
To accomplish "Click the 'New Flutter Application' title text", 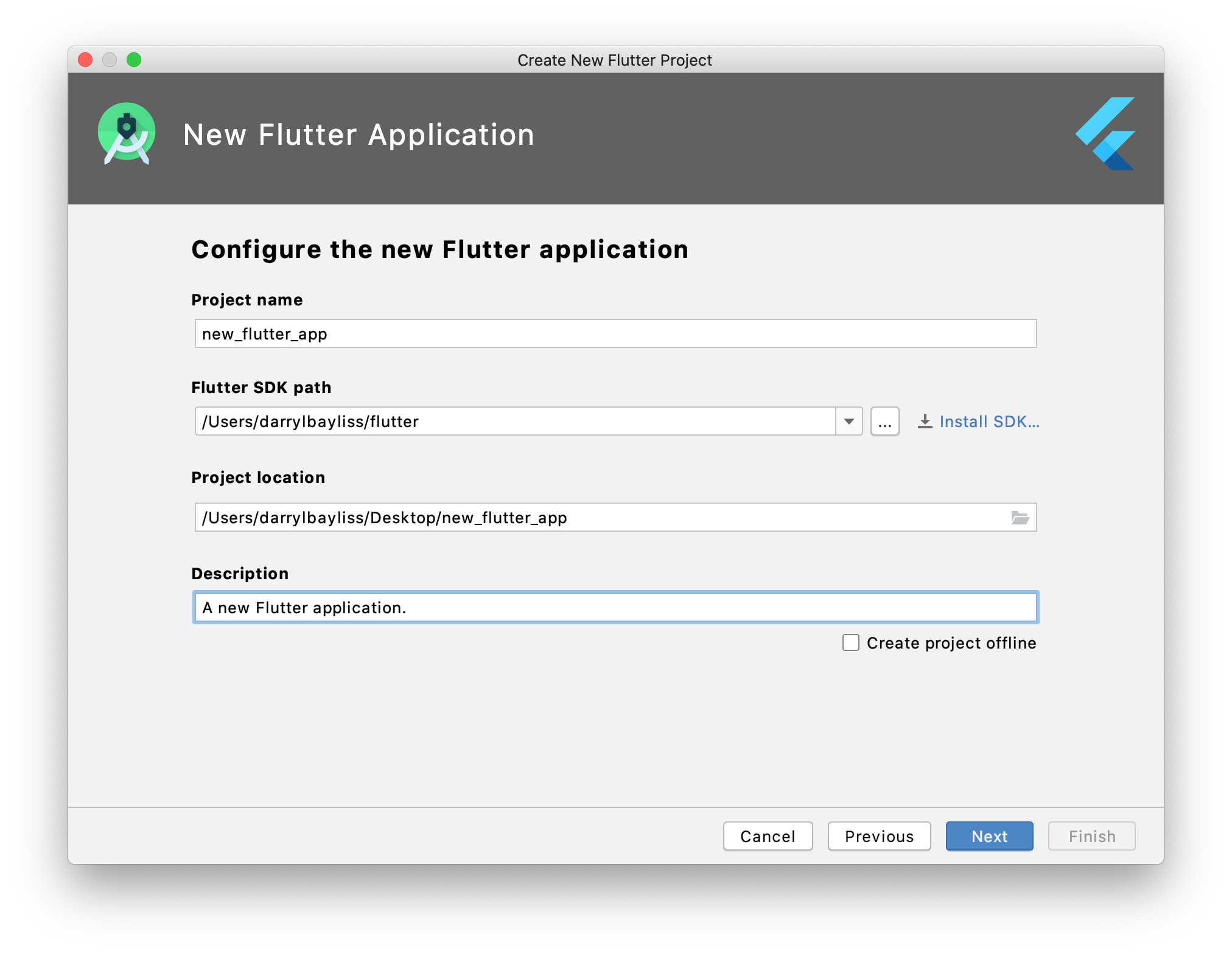I will pos(359,134).
